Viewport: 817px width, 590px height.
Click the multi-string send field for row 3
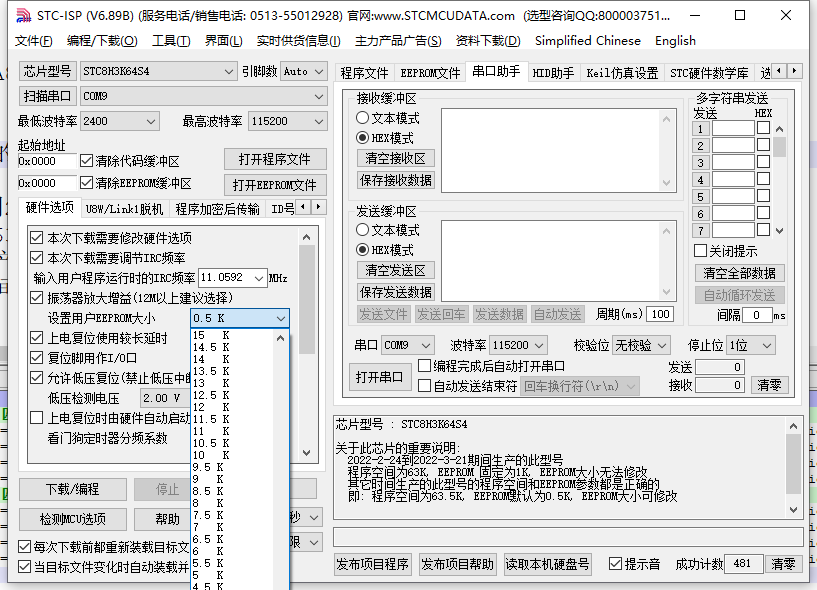click(x=733, y=163)
